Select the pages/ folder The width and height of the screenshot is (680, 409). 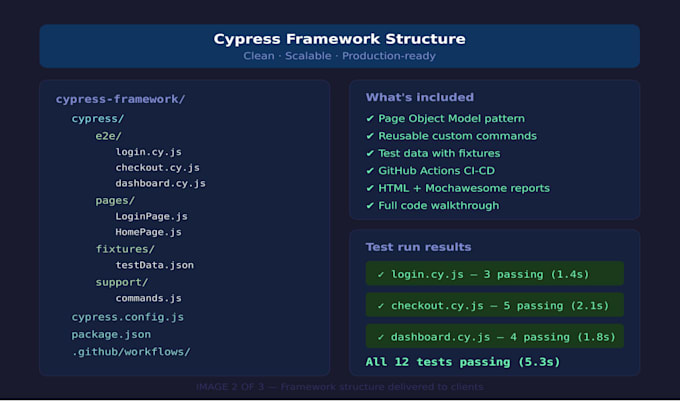pos(115,200)
